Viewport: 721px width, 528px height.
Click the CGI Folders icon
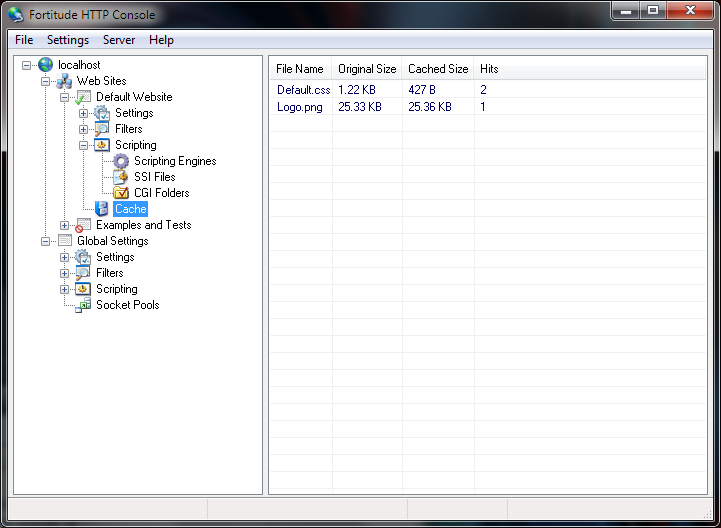point(121,193)
